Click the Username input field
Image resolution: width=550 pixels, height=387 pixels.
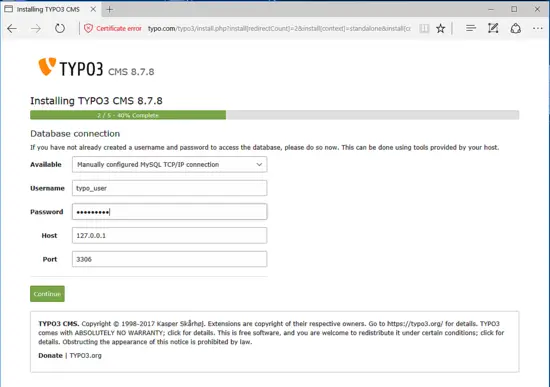point(169,188)
